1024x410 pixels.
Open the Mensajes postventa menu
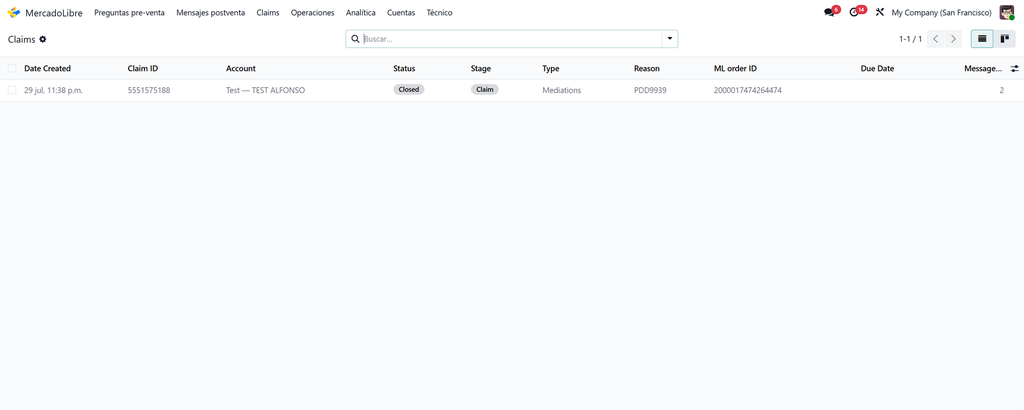pyautogui.click(x=210, y=12)
